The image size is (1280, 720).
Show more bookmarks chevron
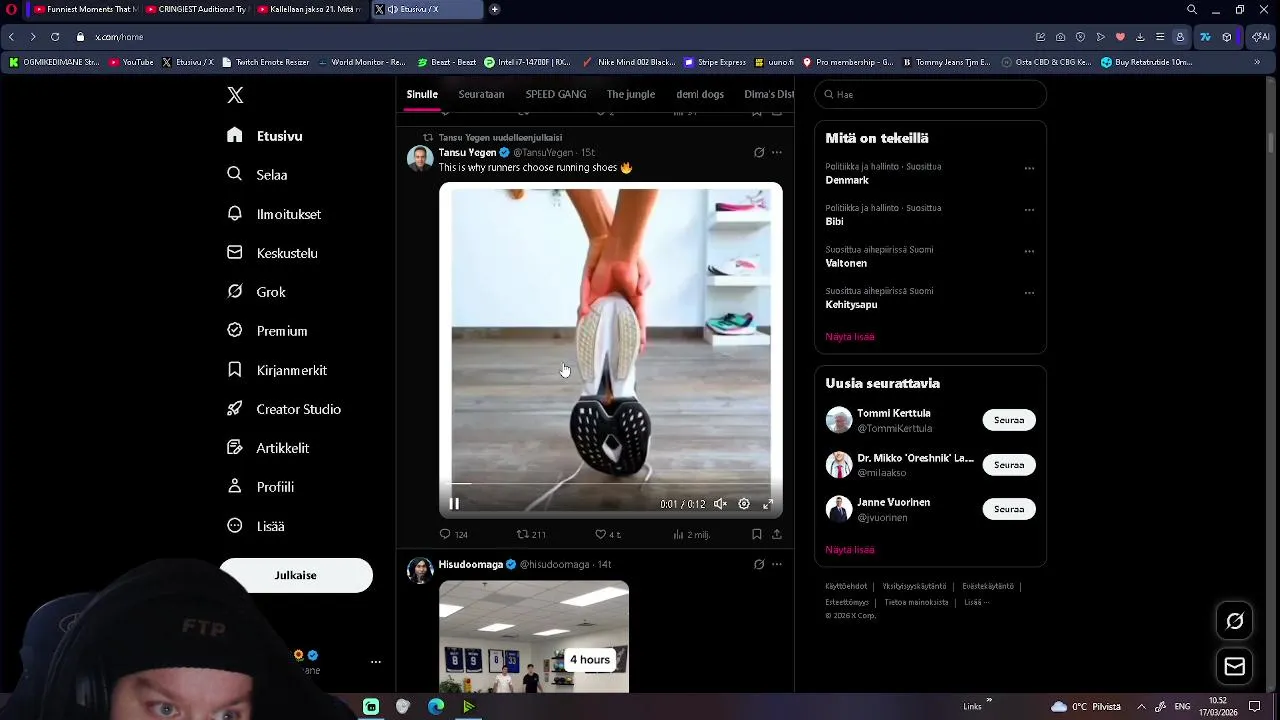coord(1257,62)
